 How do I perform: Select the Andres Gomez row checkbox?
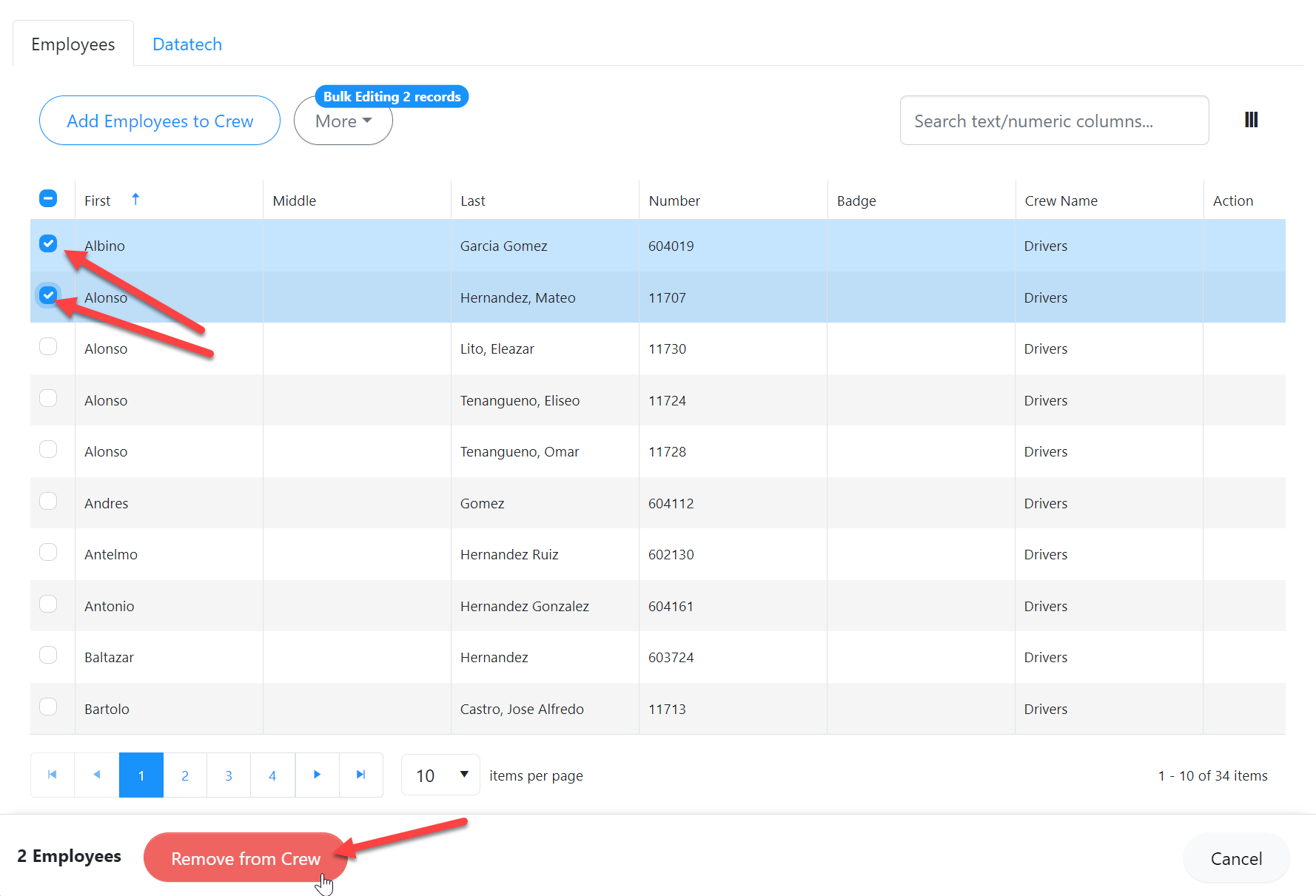pyautogui.click(x=48, y=501)
